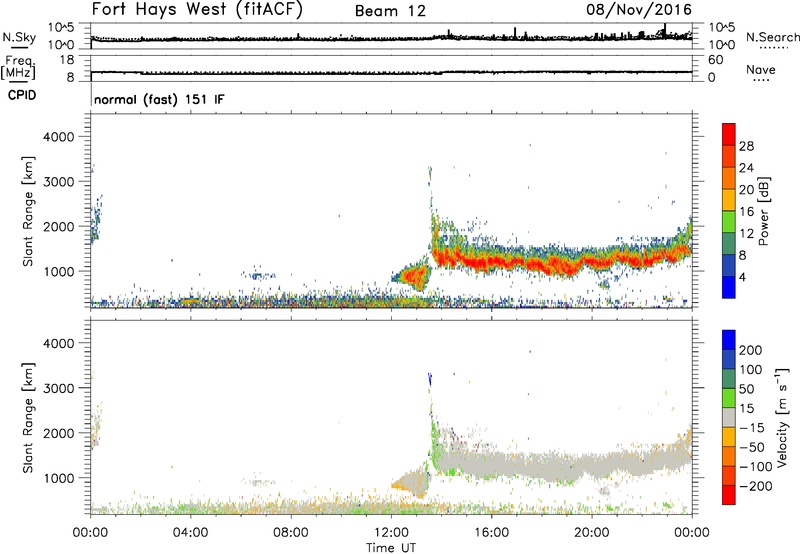Click the 08:00 time tick label
Viewport: 800px width, 554px height.
click(x=291, y=533)
